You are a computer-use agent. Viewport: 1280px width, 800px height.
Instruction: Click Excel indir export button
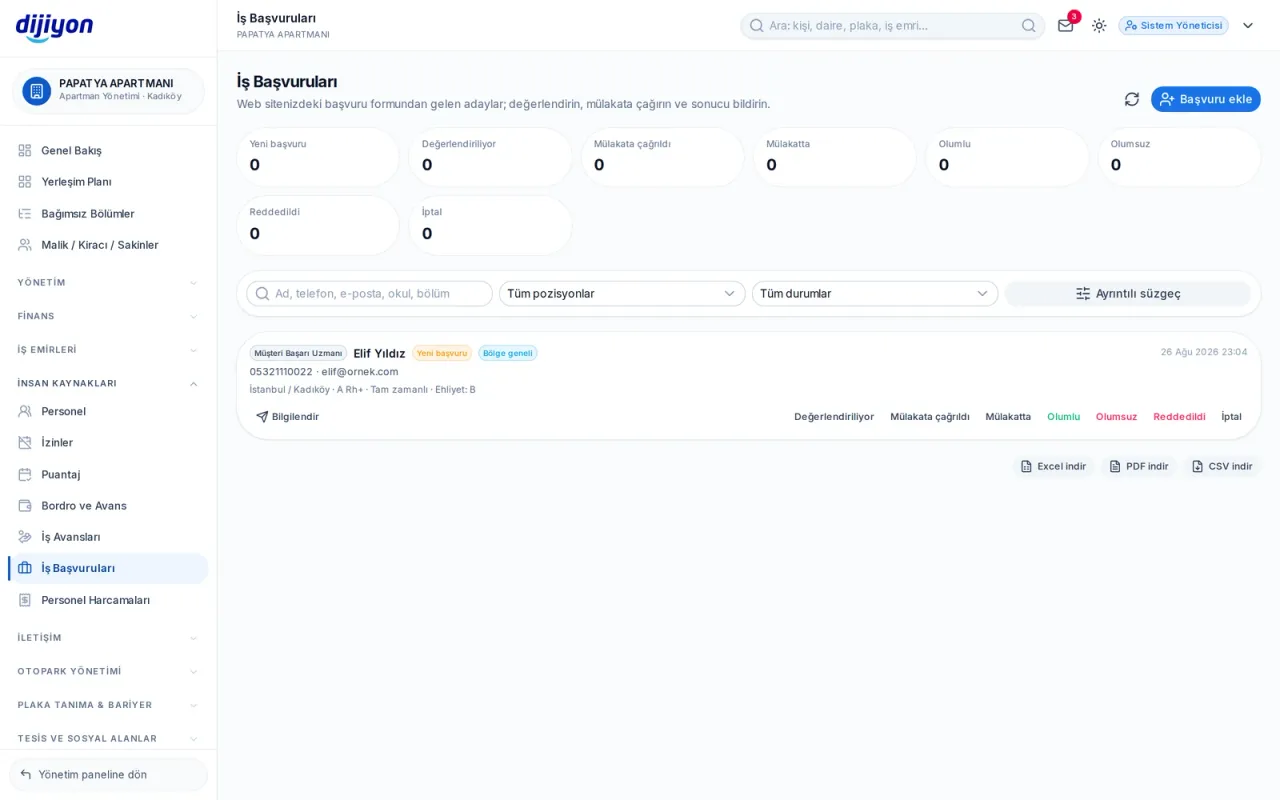click(1053, 466)
